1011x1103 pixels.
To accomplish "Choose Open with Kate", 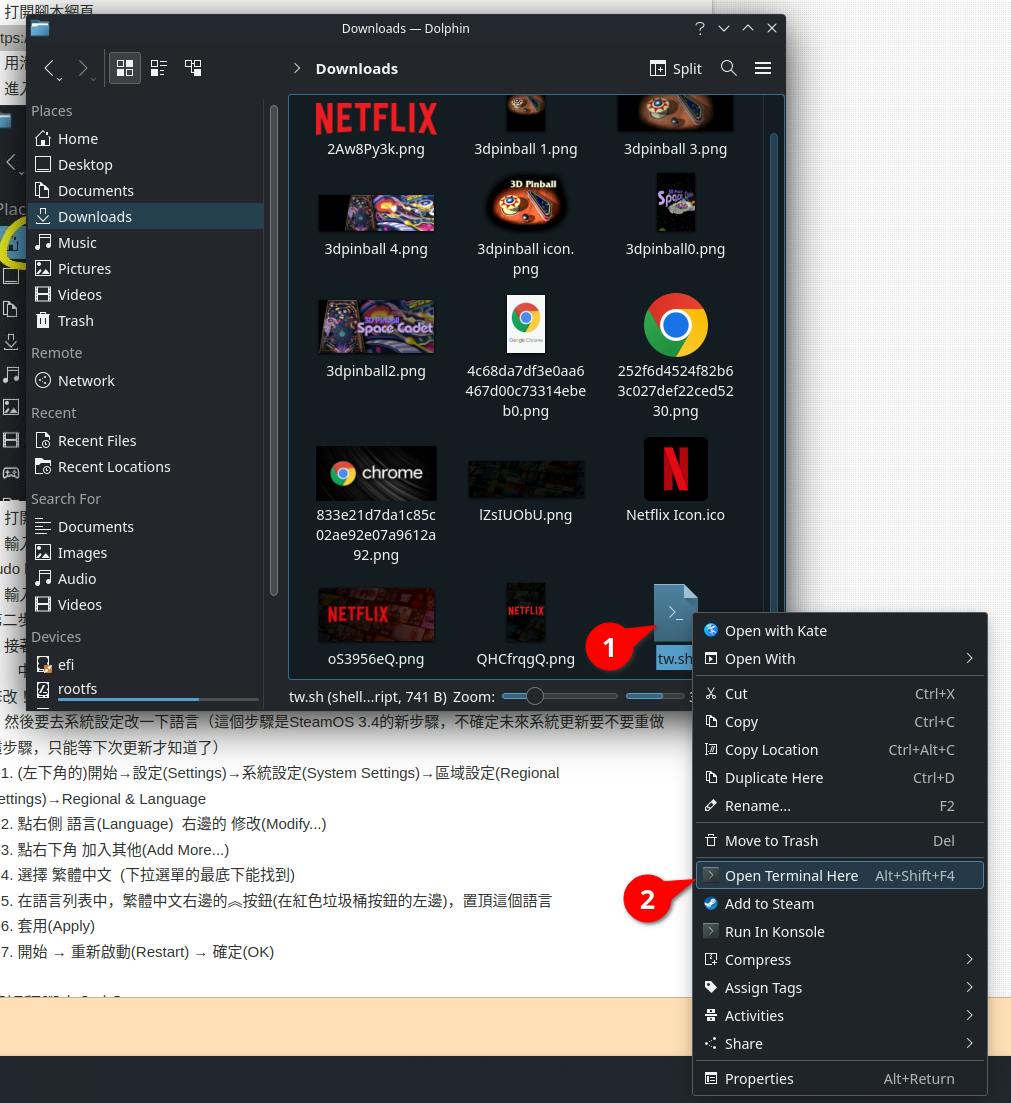I will pyautogui.click(x=840, y=631).
